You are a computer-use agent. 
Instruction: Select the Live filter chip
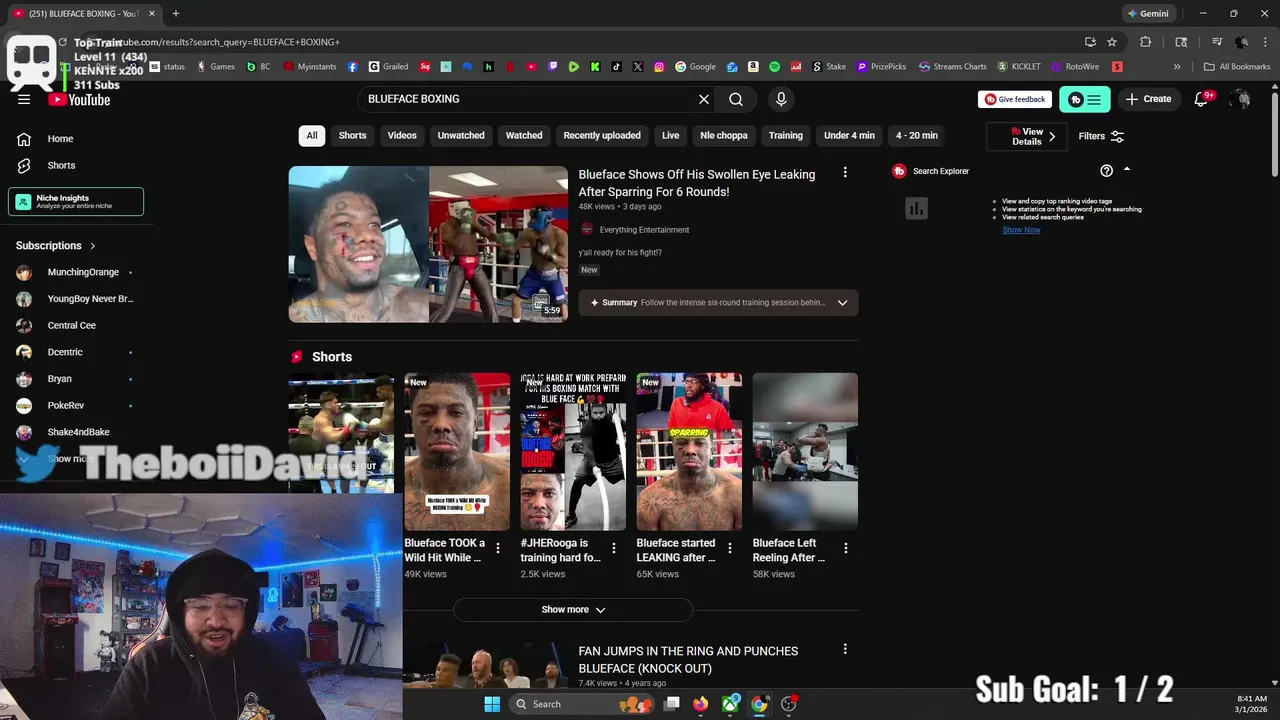pos(670,136)
